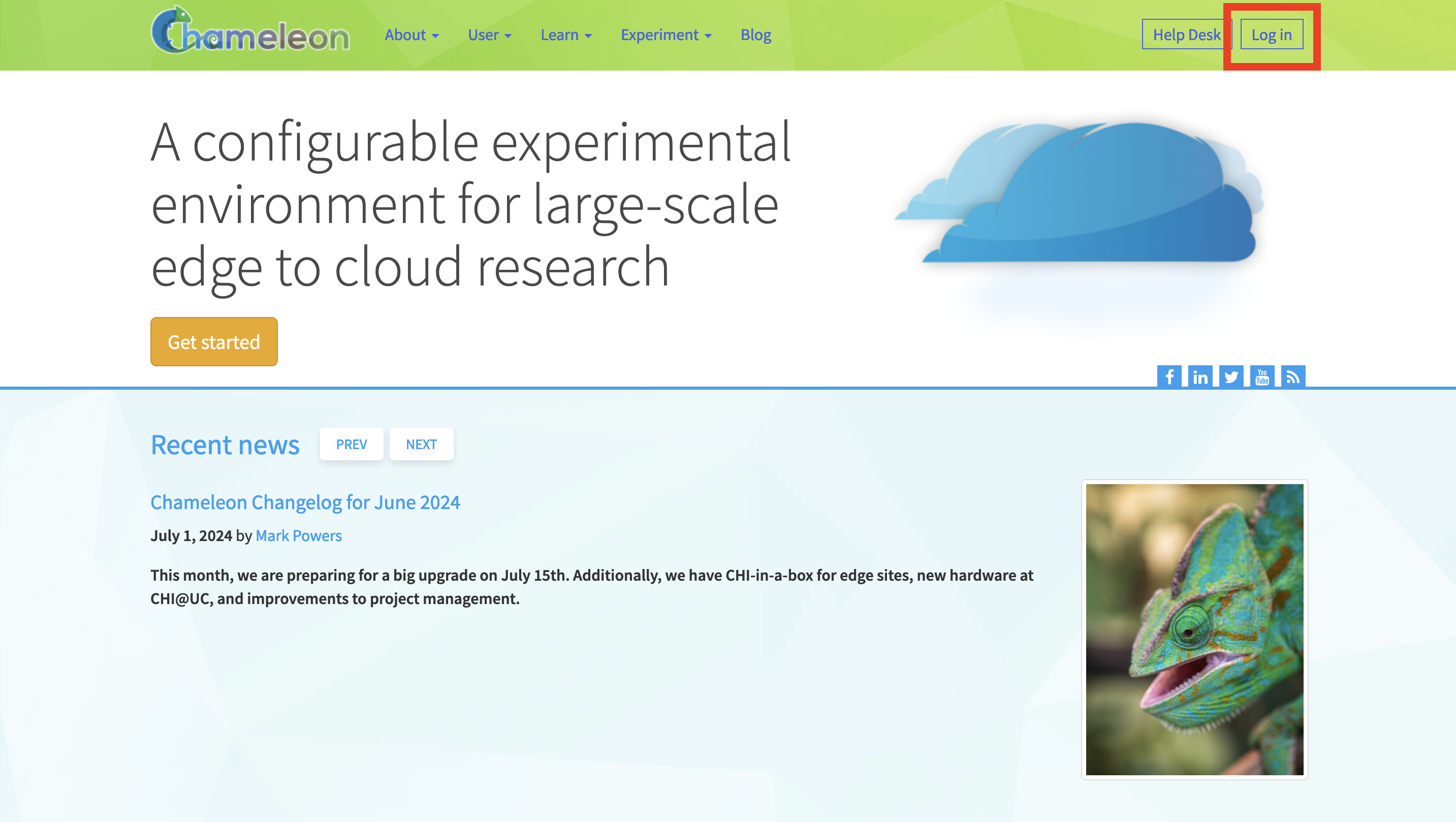The width and height of the screenshot is (1456, 822).
Task: Open the LinkedIn social icon
Action: click(x=1200, y=376)
